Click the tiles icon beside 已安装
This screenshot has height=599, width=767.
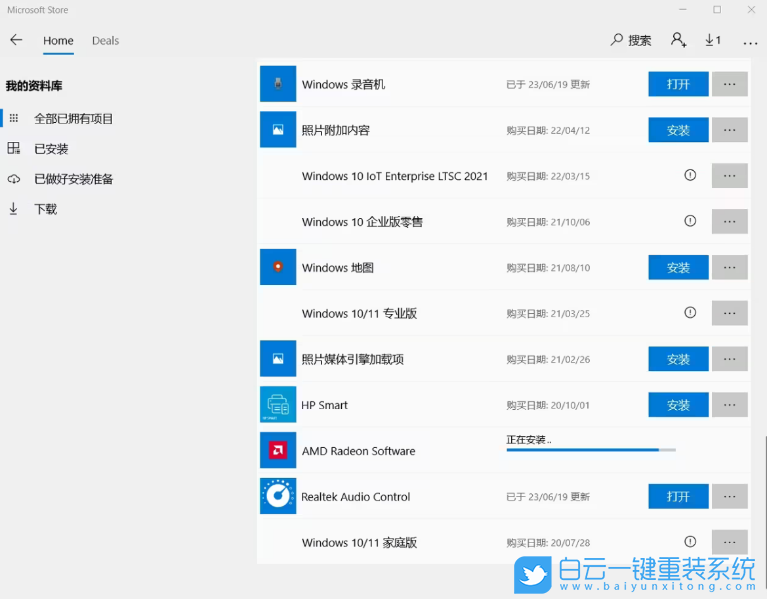click(x=14, y=148)
